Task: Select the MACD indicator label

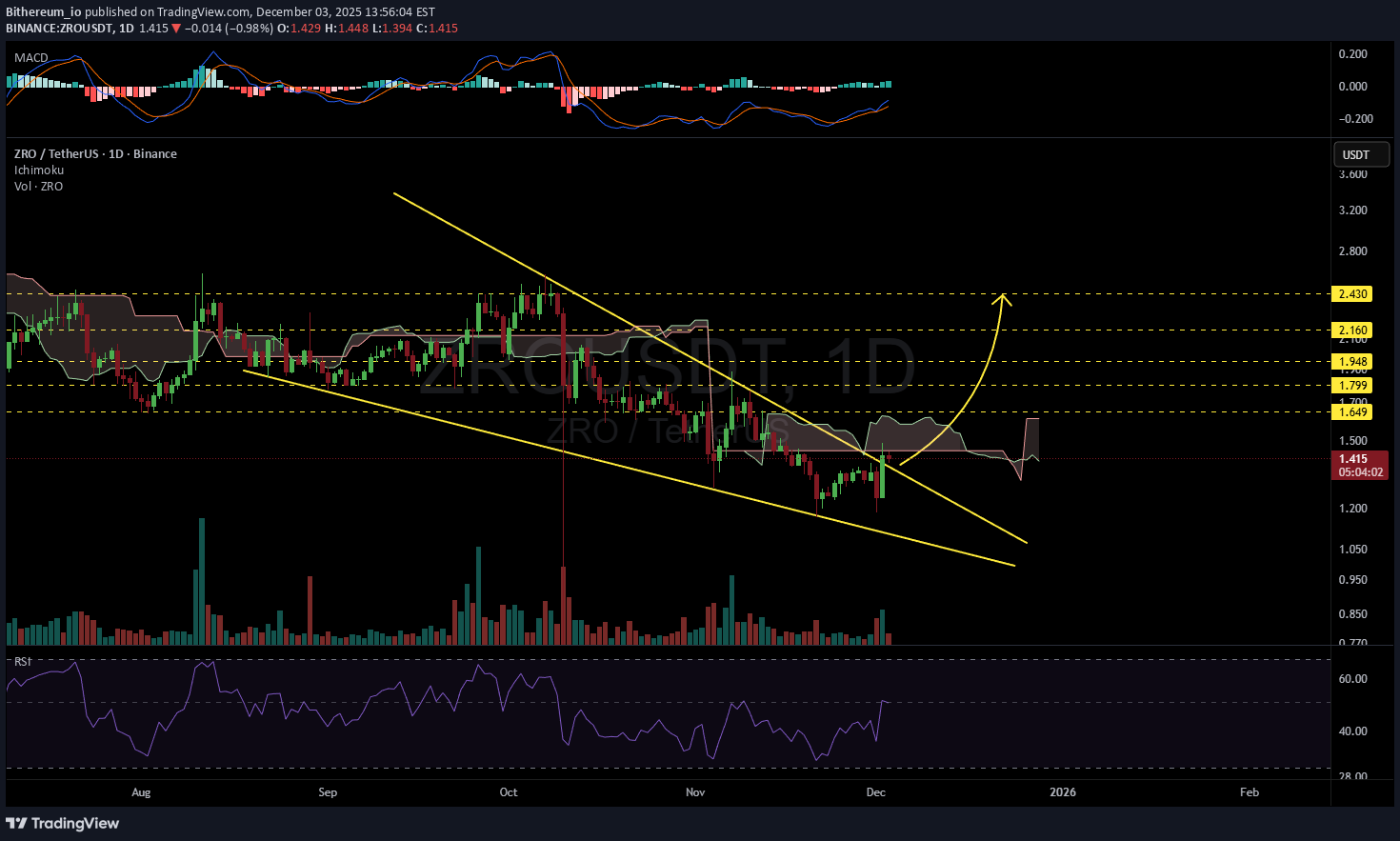Action: coord(31,58)
